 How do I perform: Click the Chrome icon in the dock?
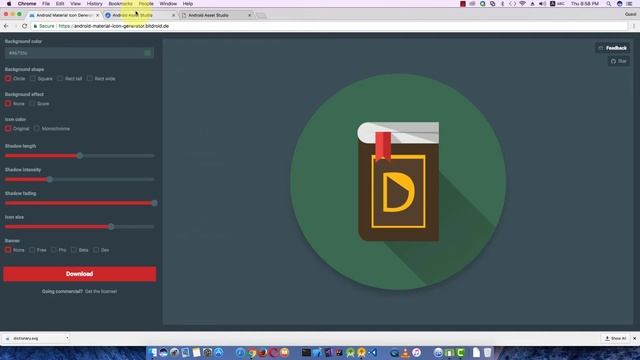251,353
